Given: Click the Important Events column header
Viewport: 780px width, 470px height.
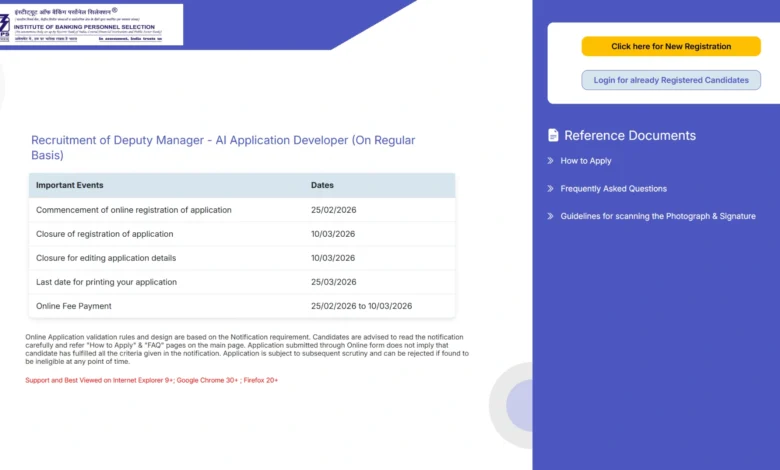Looking at the screenshot, I should click(70, 185).
